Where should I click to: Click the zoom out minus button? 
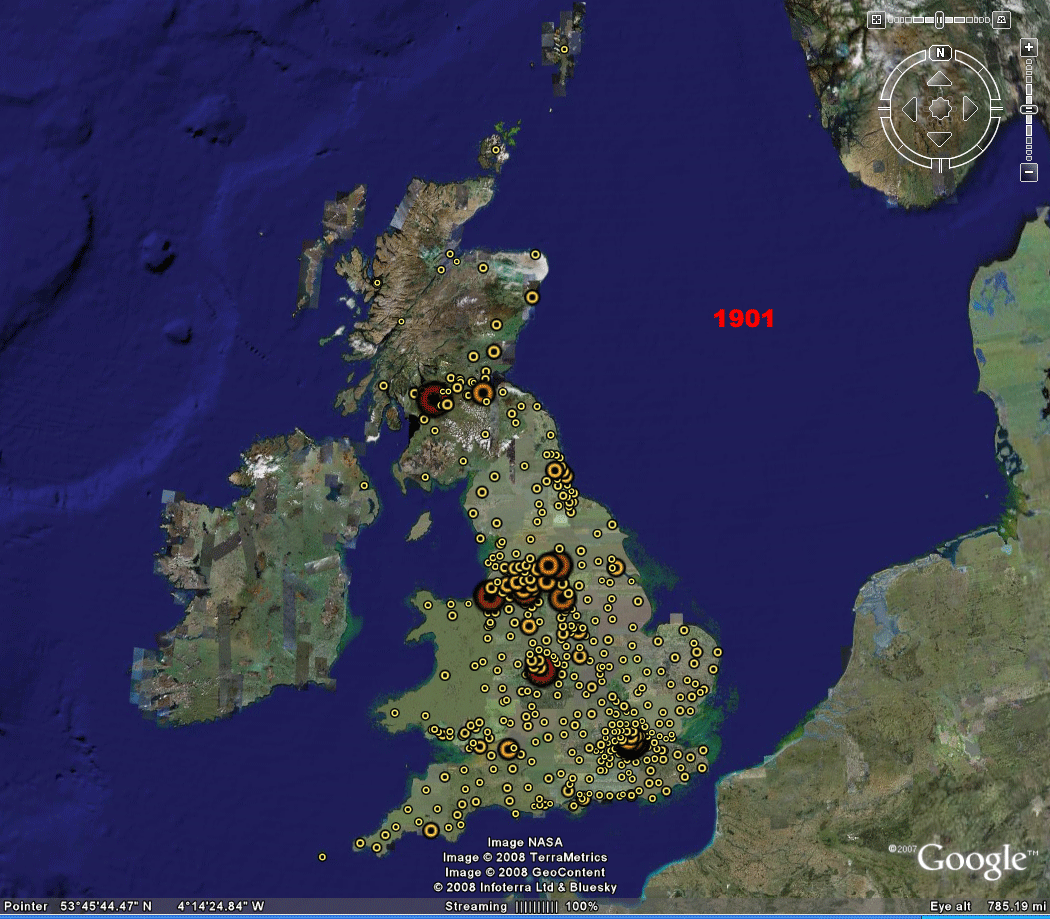click(x=1028, y=173)
